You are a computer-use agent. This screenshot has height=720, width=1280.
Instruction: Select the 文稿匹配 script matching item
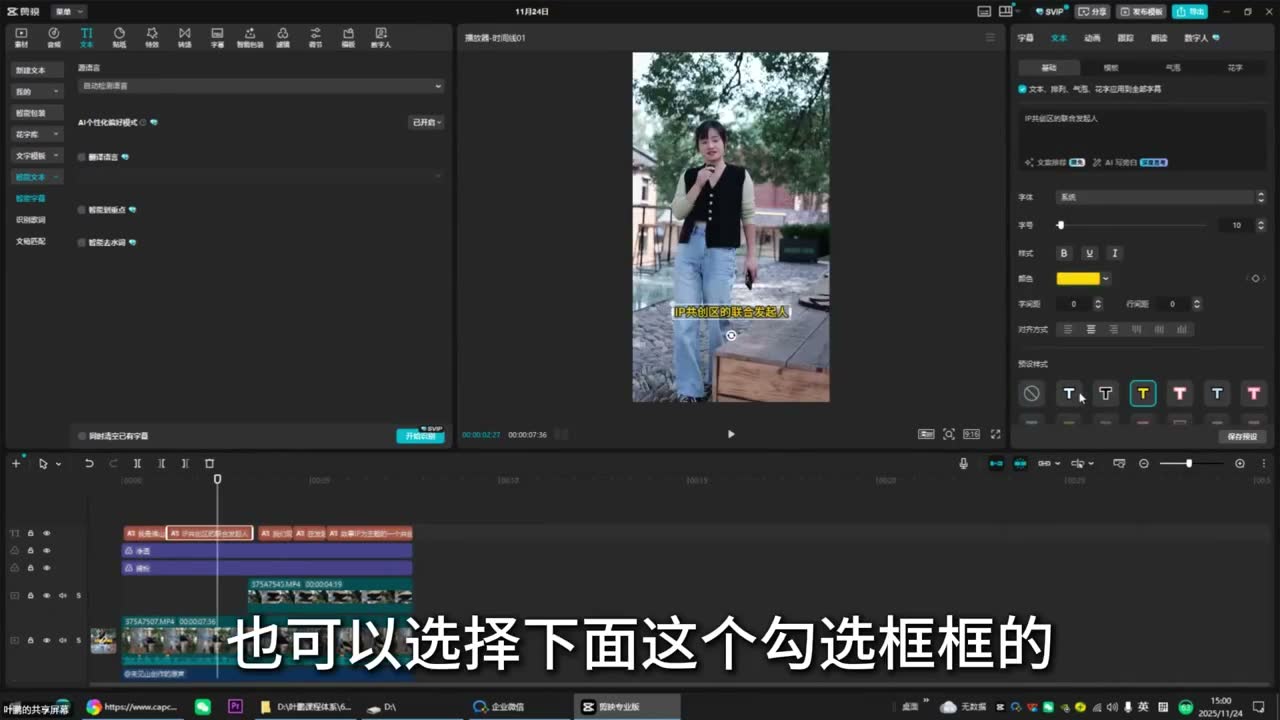(31, 241)
